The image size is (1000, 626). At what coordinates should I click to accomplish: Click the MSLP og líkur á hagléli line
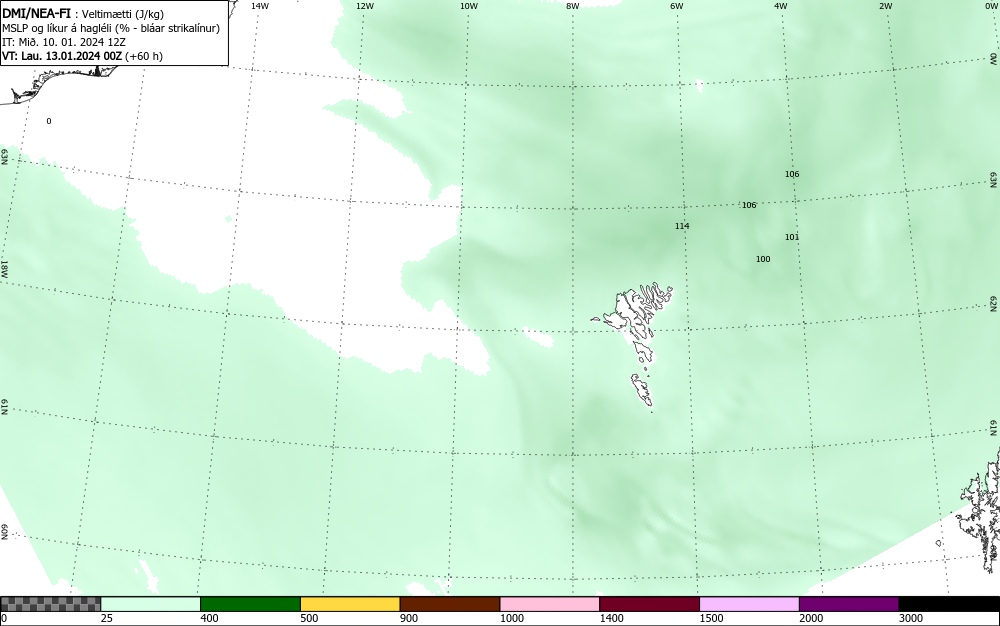(111, 28)
